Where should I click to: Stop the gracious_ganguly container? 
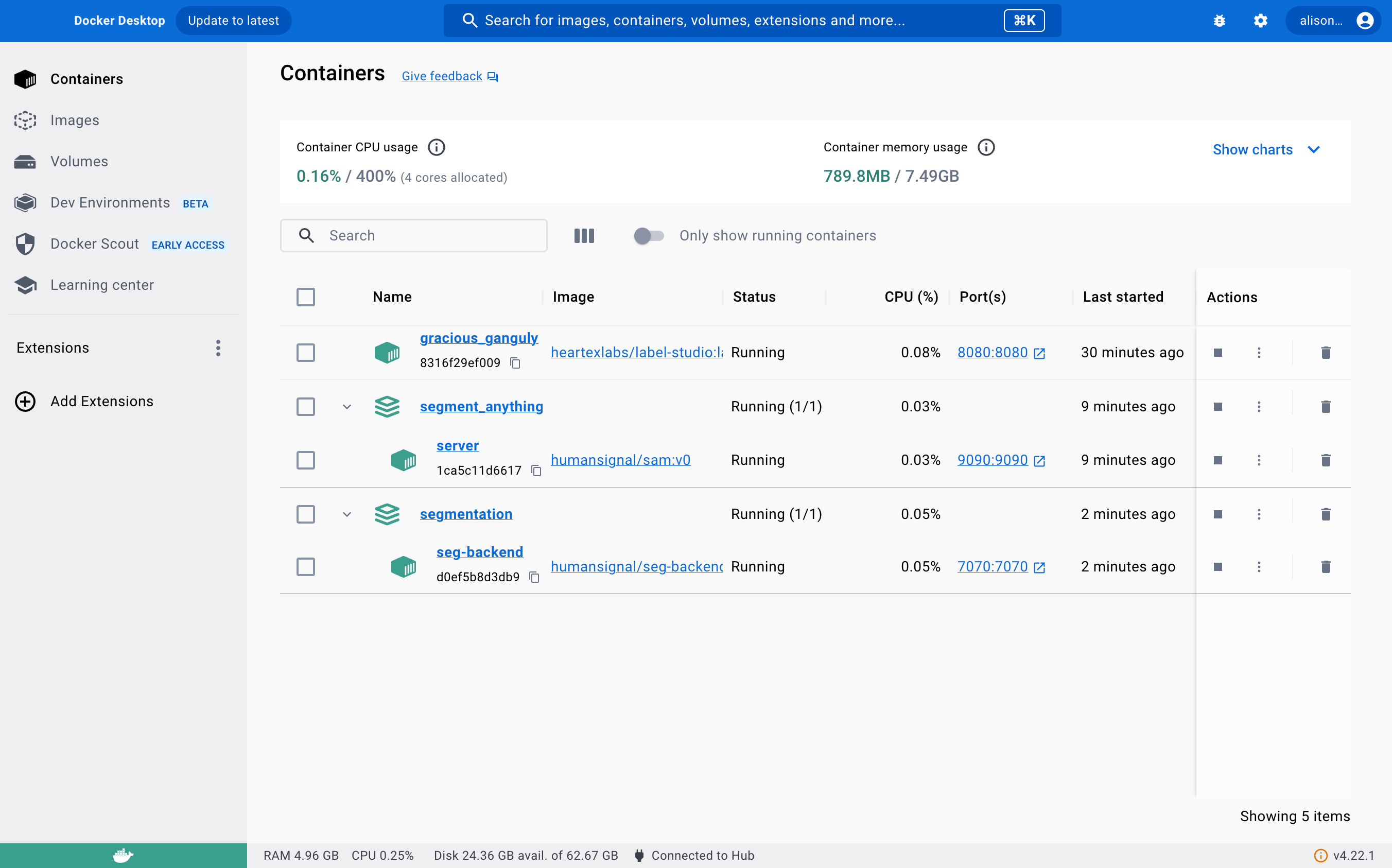tap(1217, 353)
